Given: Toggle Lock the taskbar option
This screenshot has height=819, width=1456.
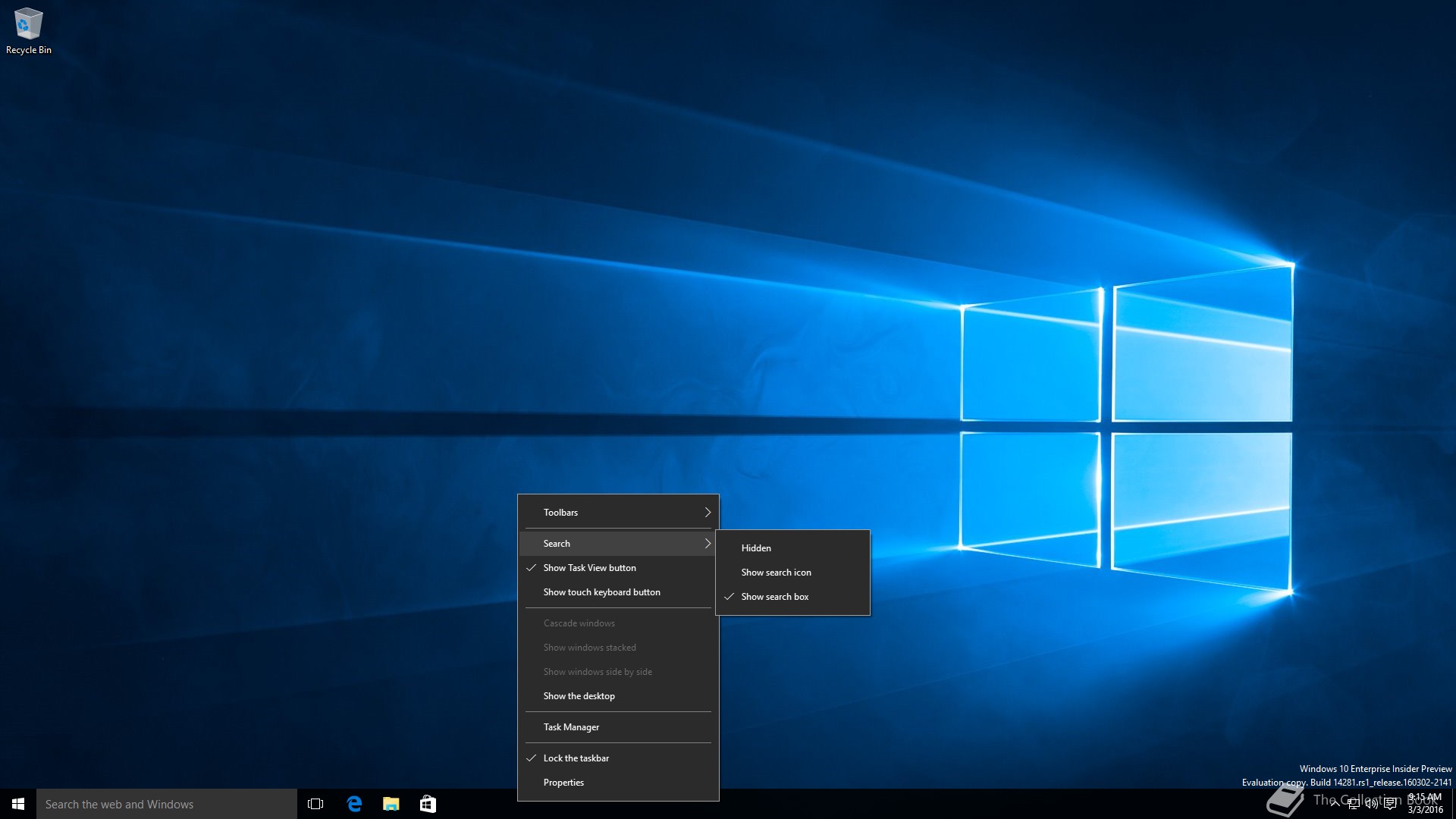Looking at the screenshot, I should point(618,758).
